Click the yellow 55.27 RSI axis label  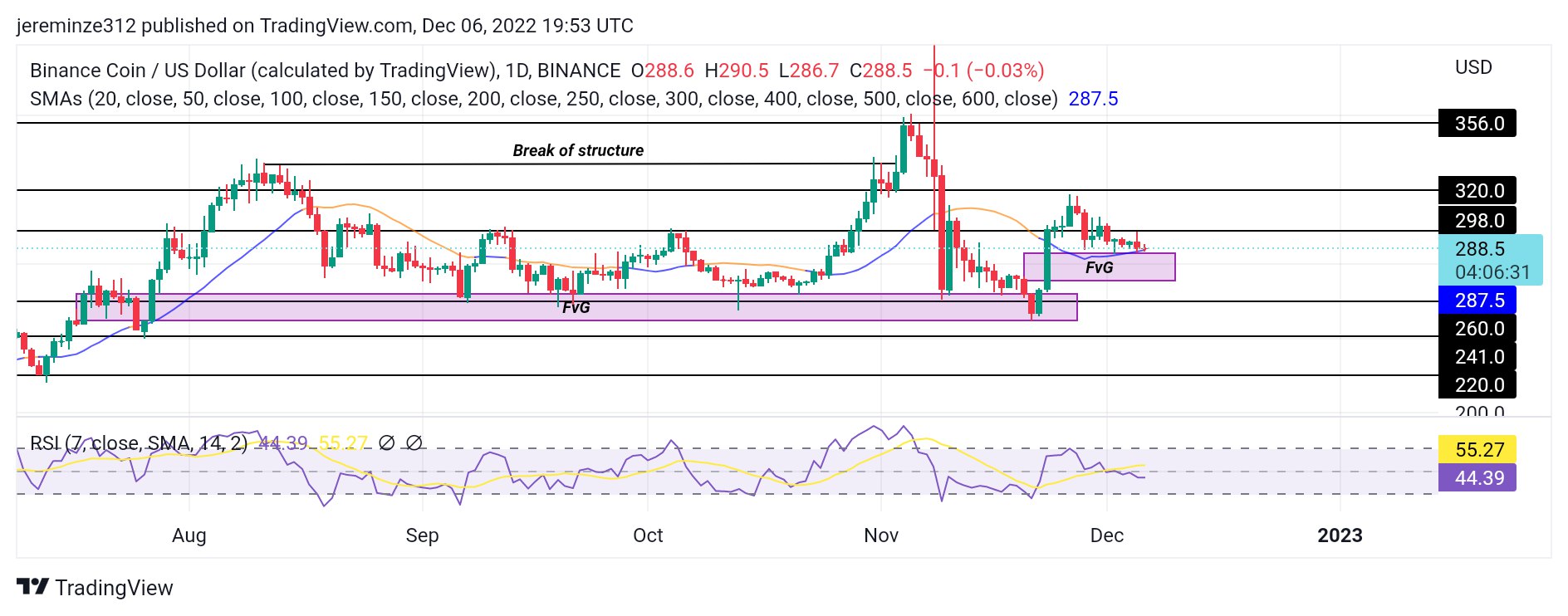pos(1478,450)
